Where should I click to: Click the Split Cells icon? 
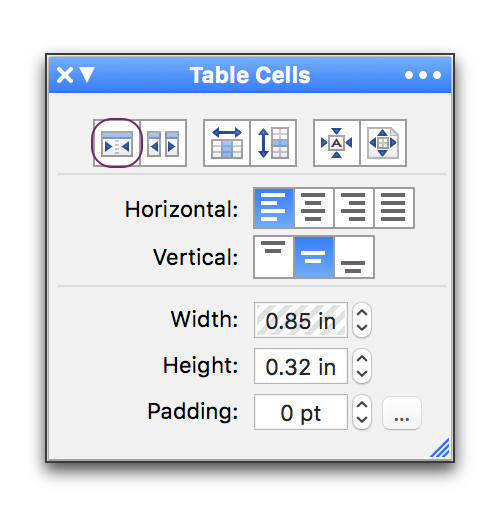click(163, 143)
